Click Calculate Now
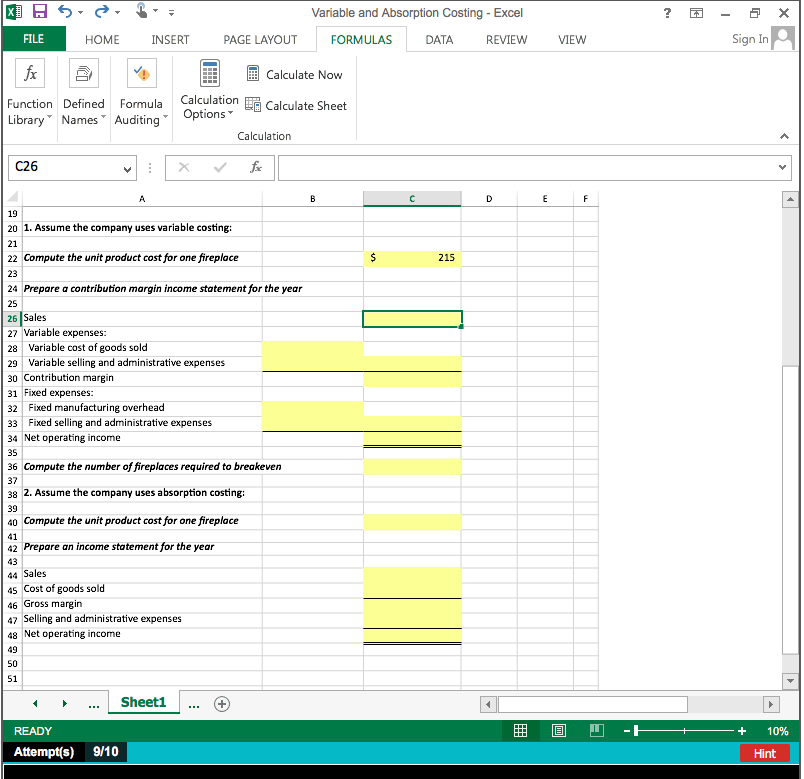 click(295, 74)
